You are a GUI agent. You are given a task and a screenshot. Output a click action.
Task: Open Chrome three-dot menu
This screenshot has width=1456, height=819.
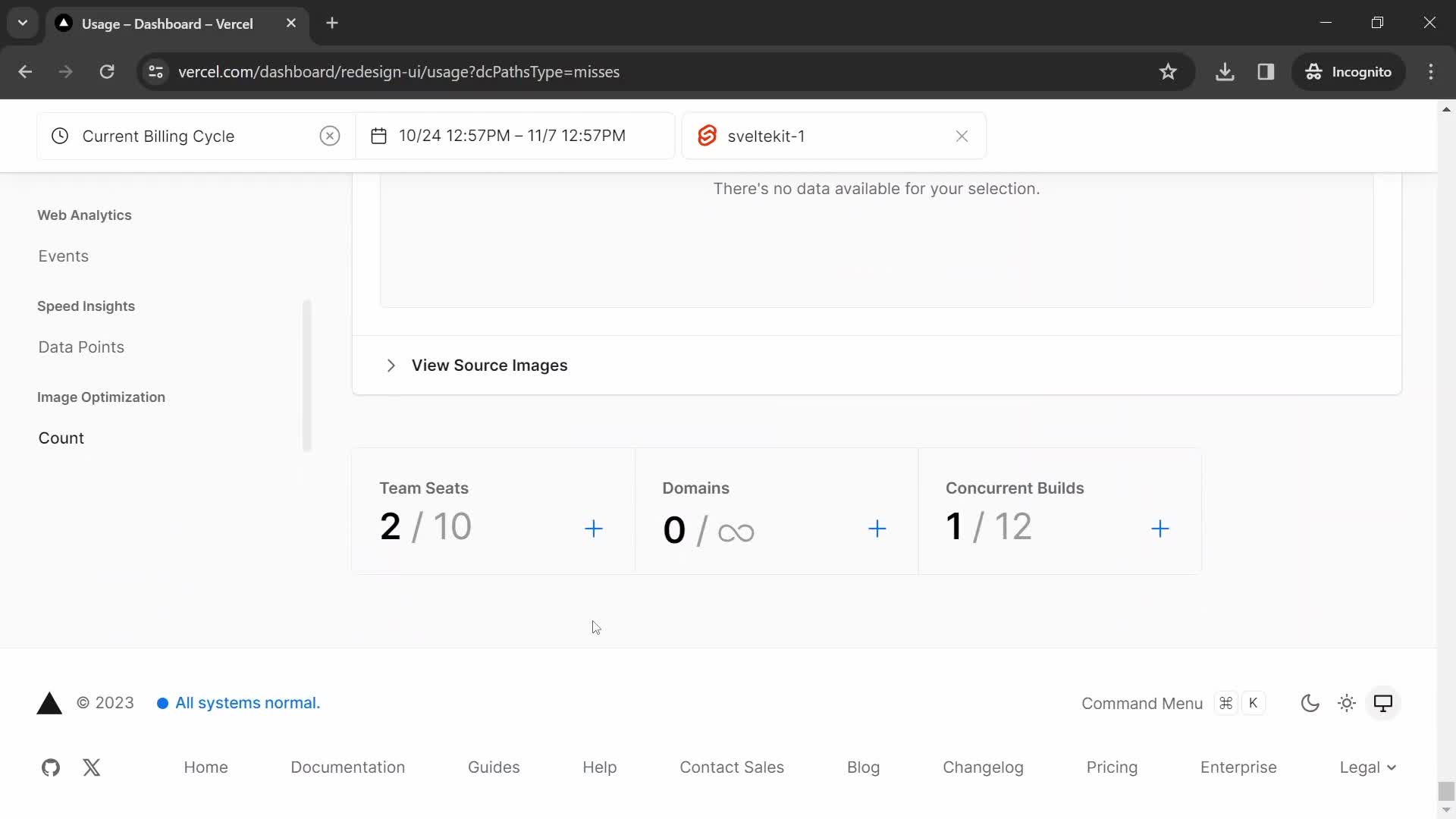[1431, 72]
